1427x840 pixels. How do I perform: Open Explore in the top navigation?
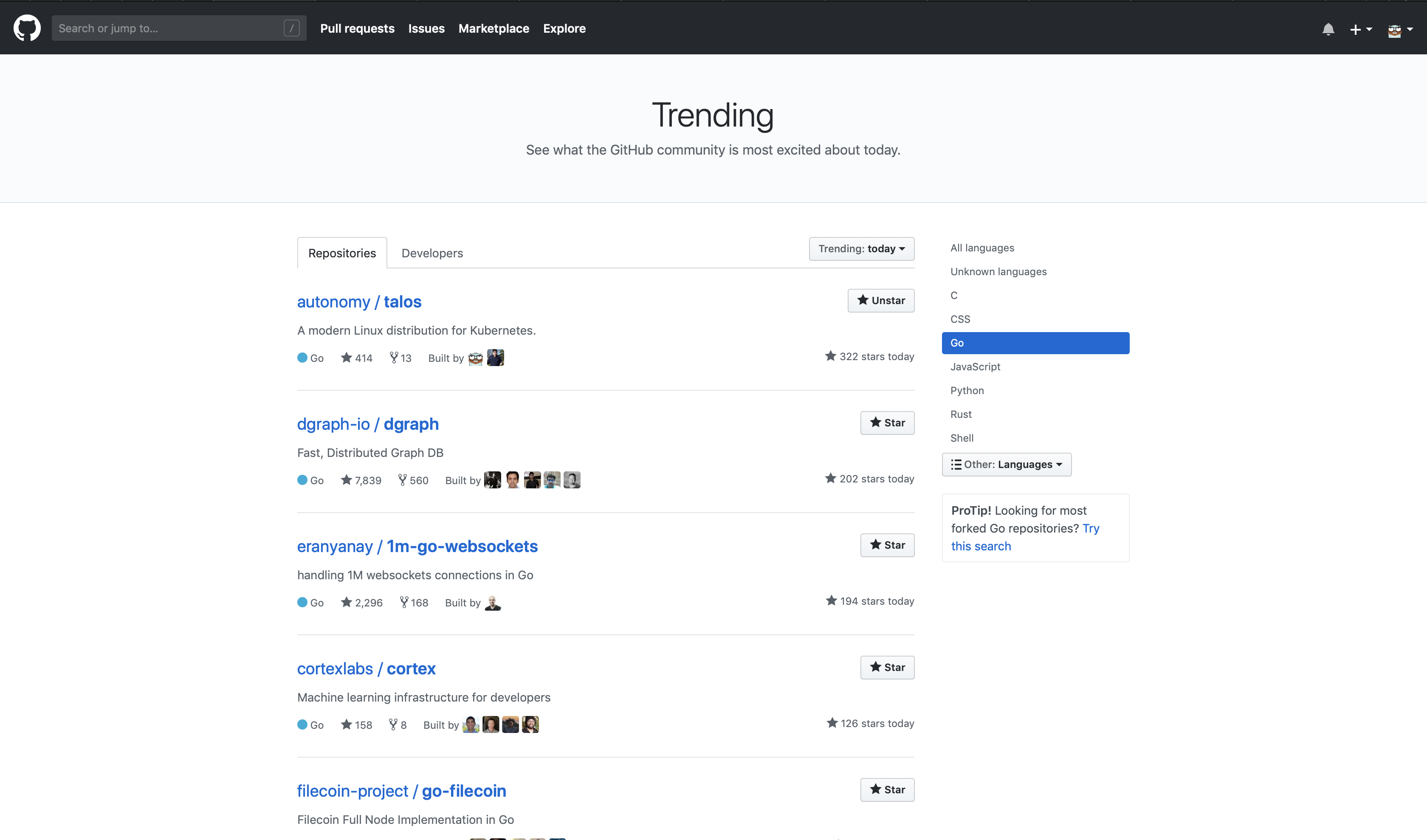(x=564, y=28)
